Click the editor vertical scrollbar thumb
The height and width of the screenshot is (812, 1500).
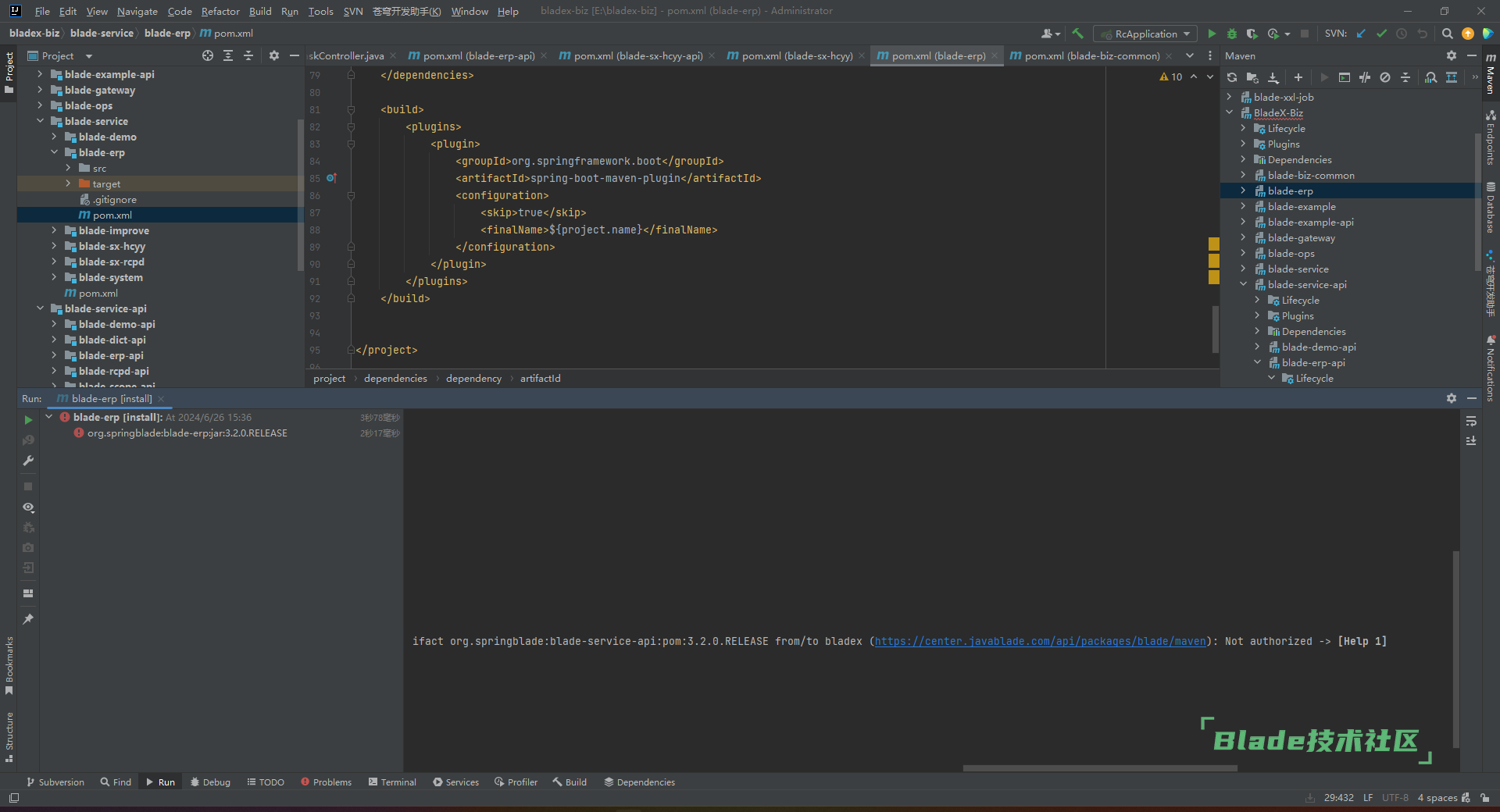tap(1215, 329)
